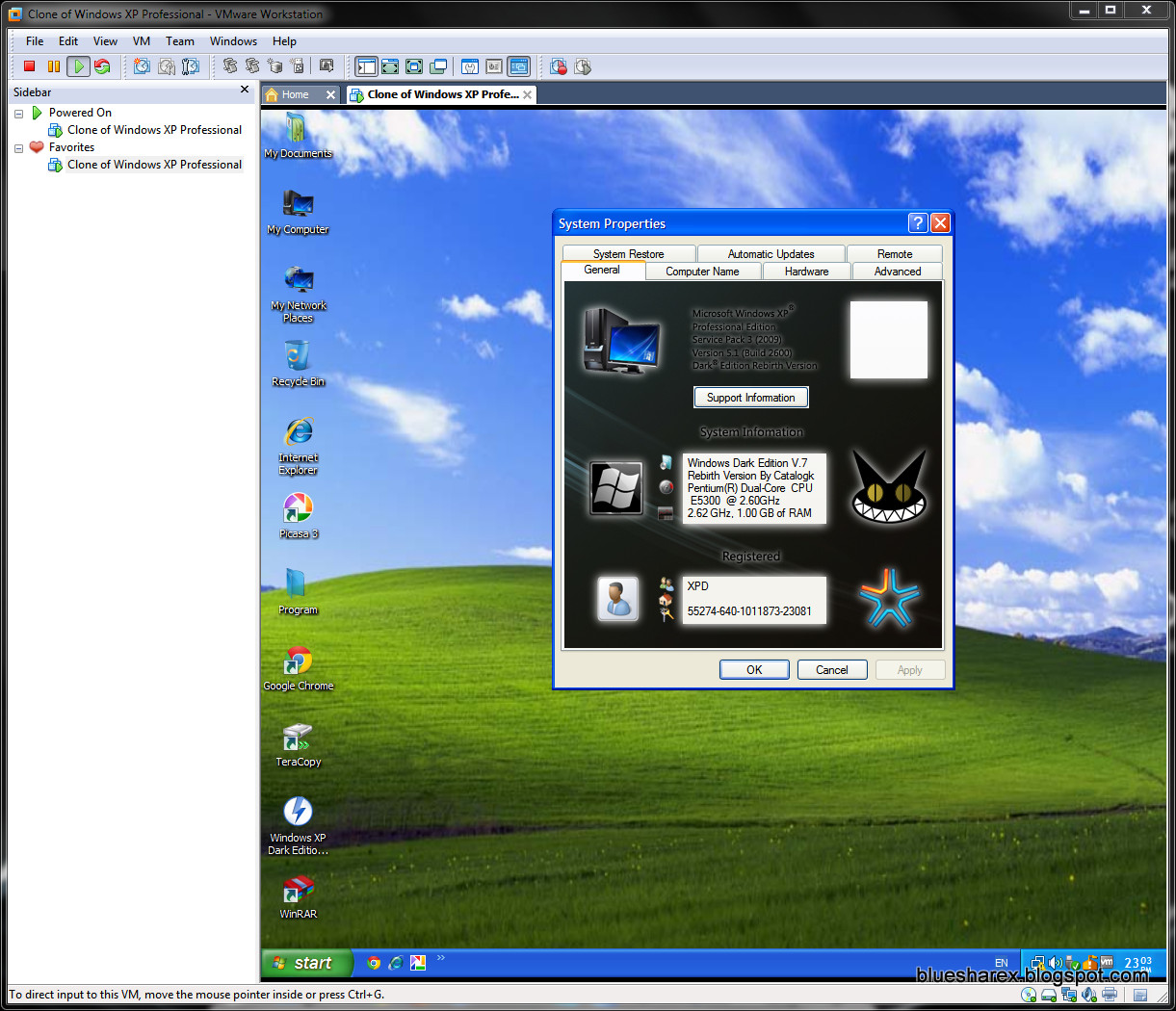Switch to the Automatic Updates tab

(771, 254)
